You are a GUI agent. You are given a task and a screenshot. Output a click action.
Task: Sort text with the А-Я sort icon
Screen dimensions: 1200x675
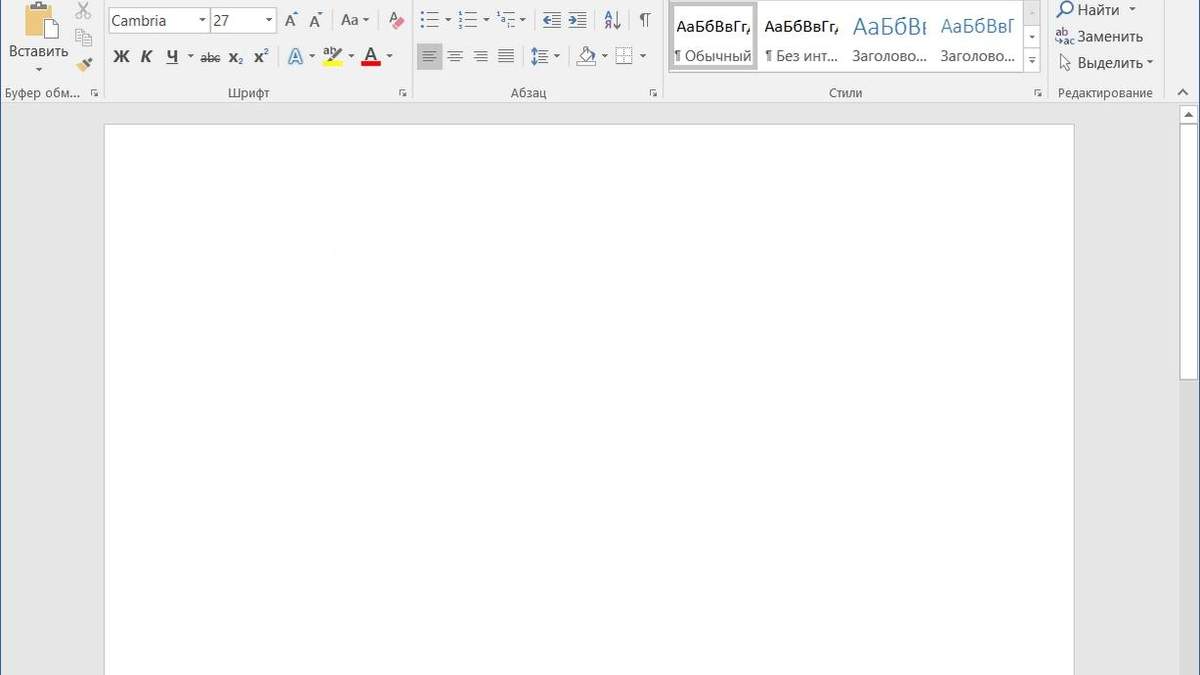pyautogui.click(x=612, y=20)
